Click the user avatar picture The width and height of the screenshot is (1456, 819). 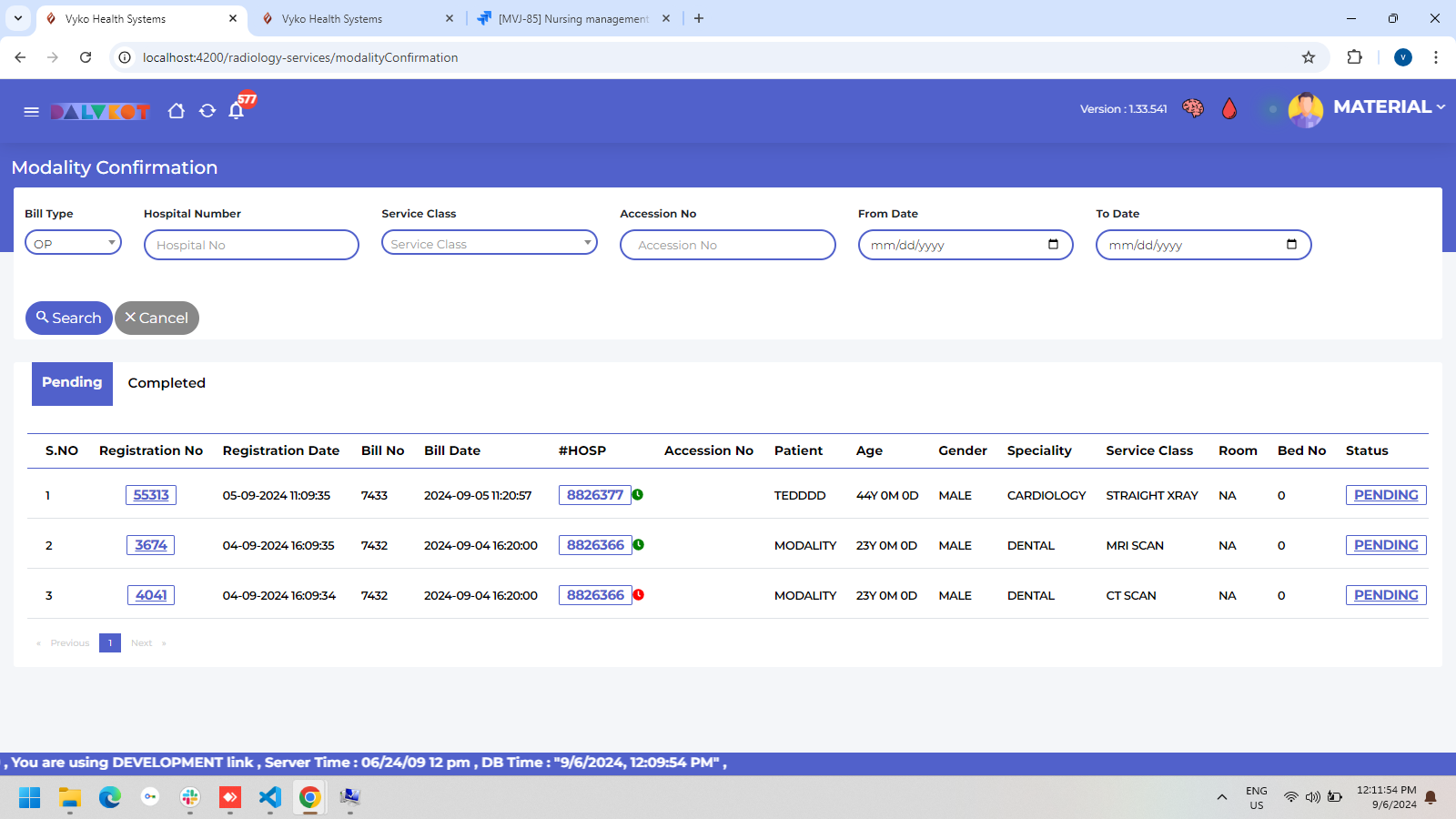(1305, 110)
